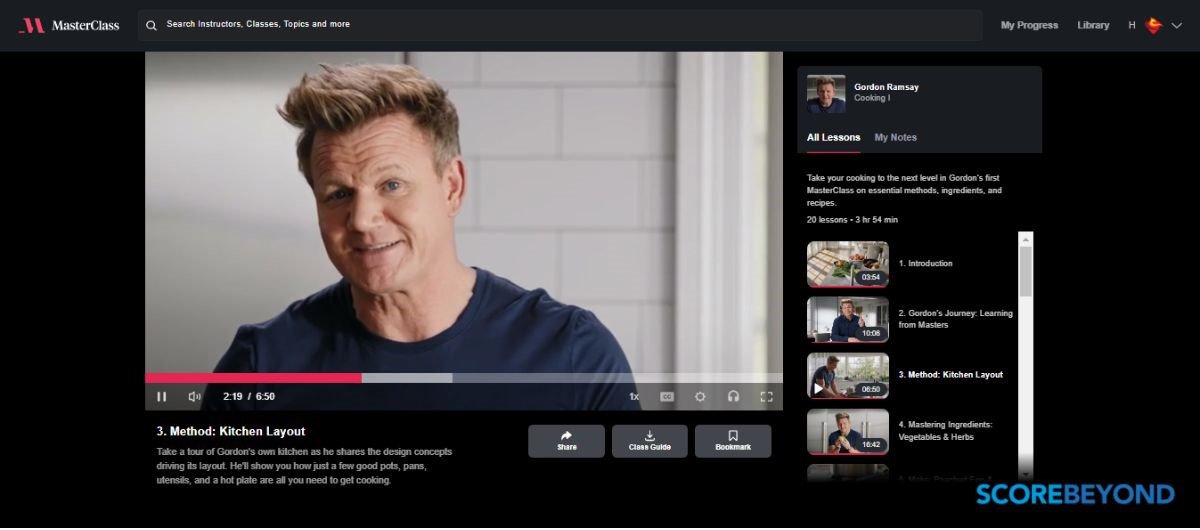Click lesson list scrollbar up arrow
The width and height of the screenshot is (1200, 530).
[1025, 239]
